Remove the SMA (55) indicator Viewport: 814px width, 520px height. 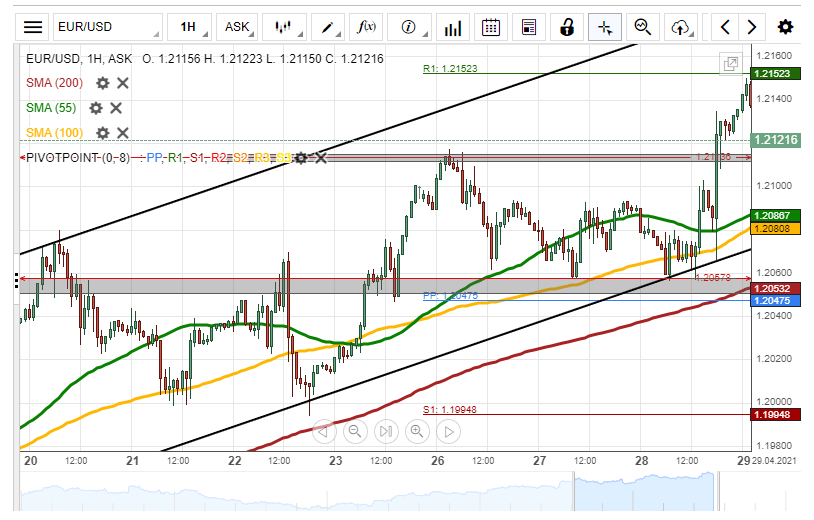(x=116, y=108)
